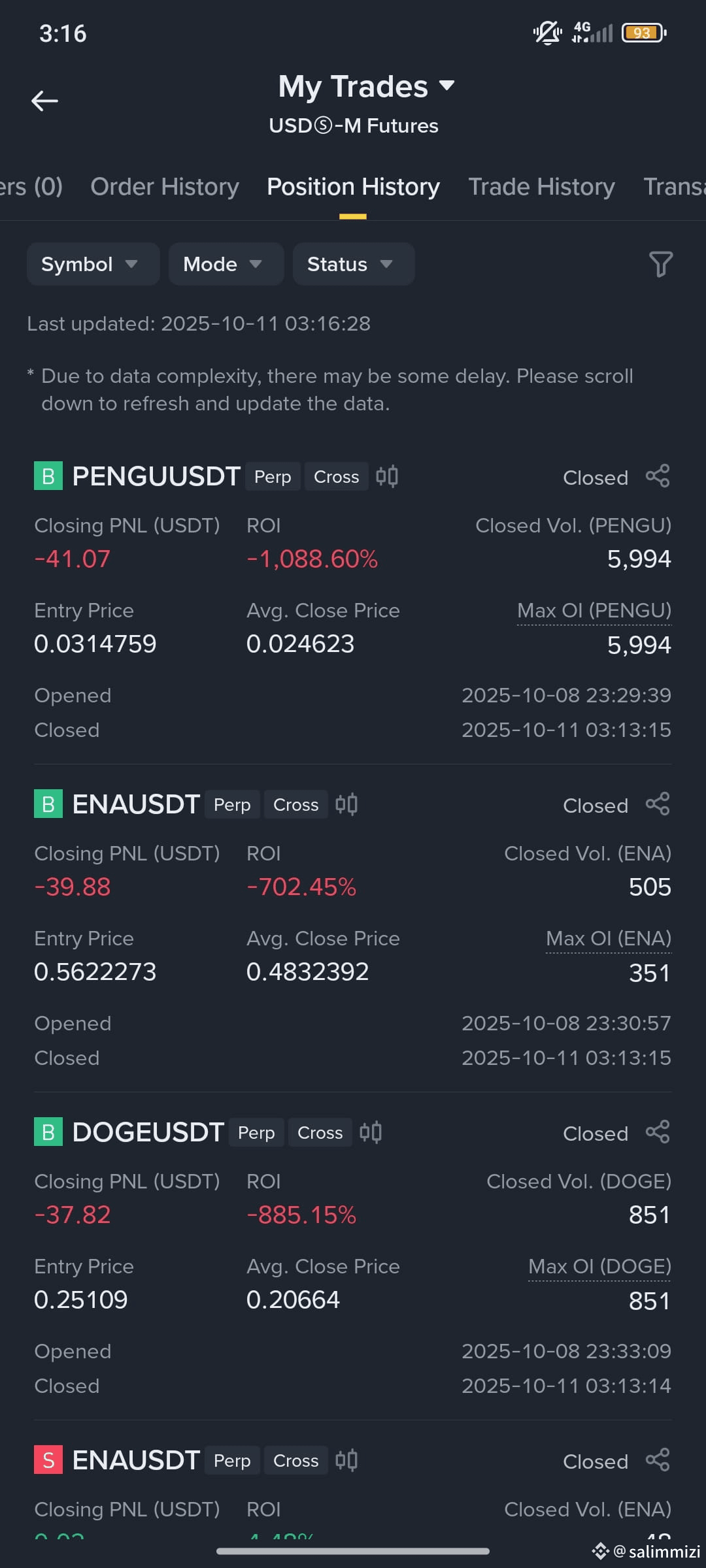Open the Mode filter dropdown
Screen dimensions: 706x1568
[x=226, y=264]
